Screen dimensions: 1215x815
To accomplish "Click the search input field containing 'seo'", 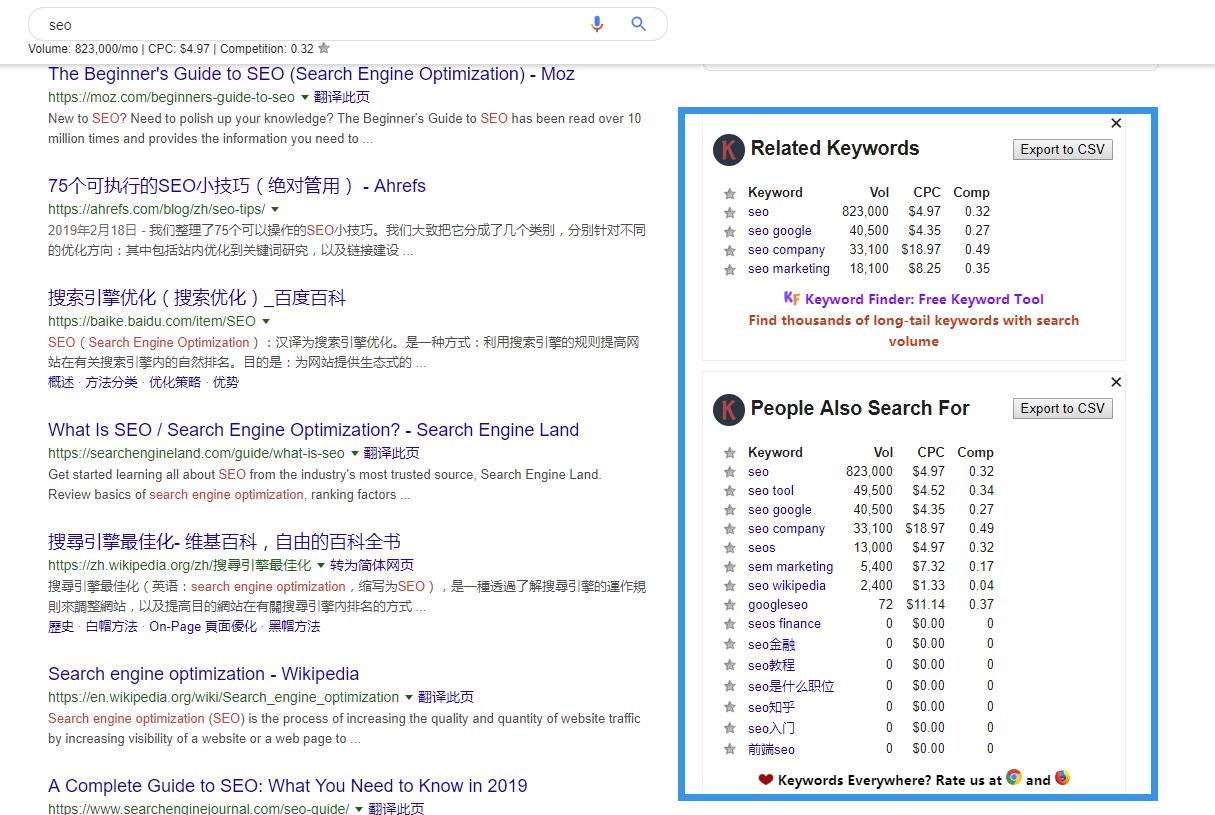I will coord(300,24).
